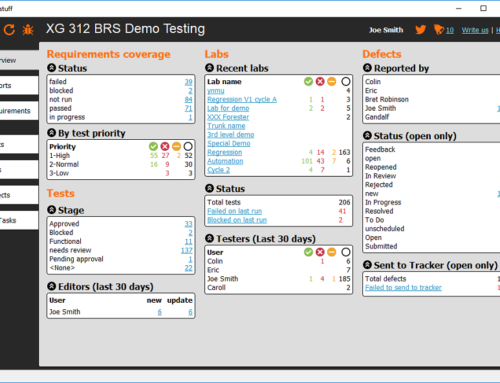Open passed requirements count 71
Screen dimensions: 500x383
189,108
